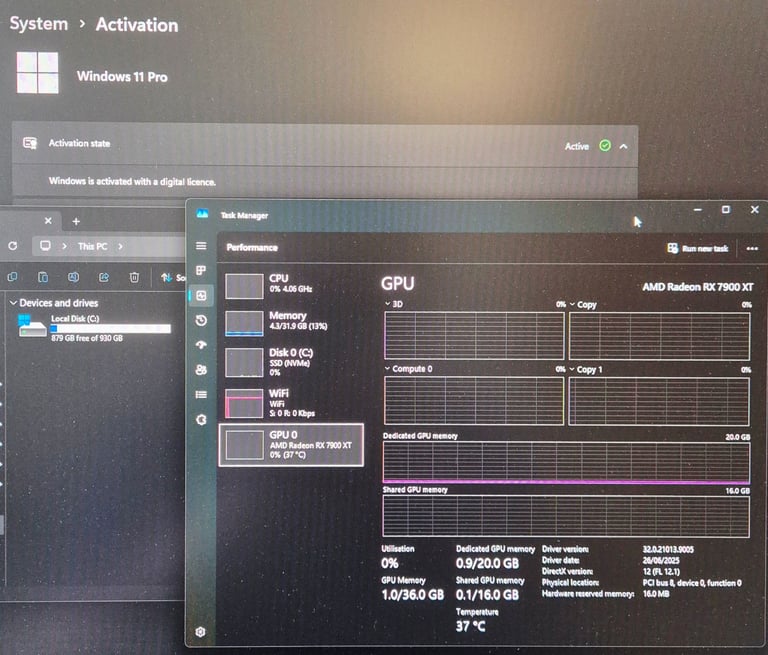
Task: Select Disk 0 (C:) in performance list
Action: click(291, 363)
